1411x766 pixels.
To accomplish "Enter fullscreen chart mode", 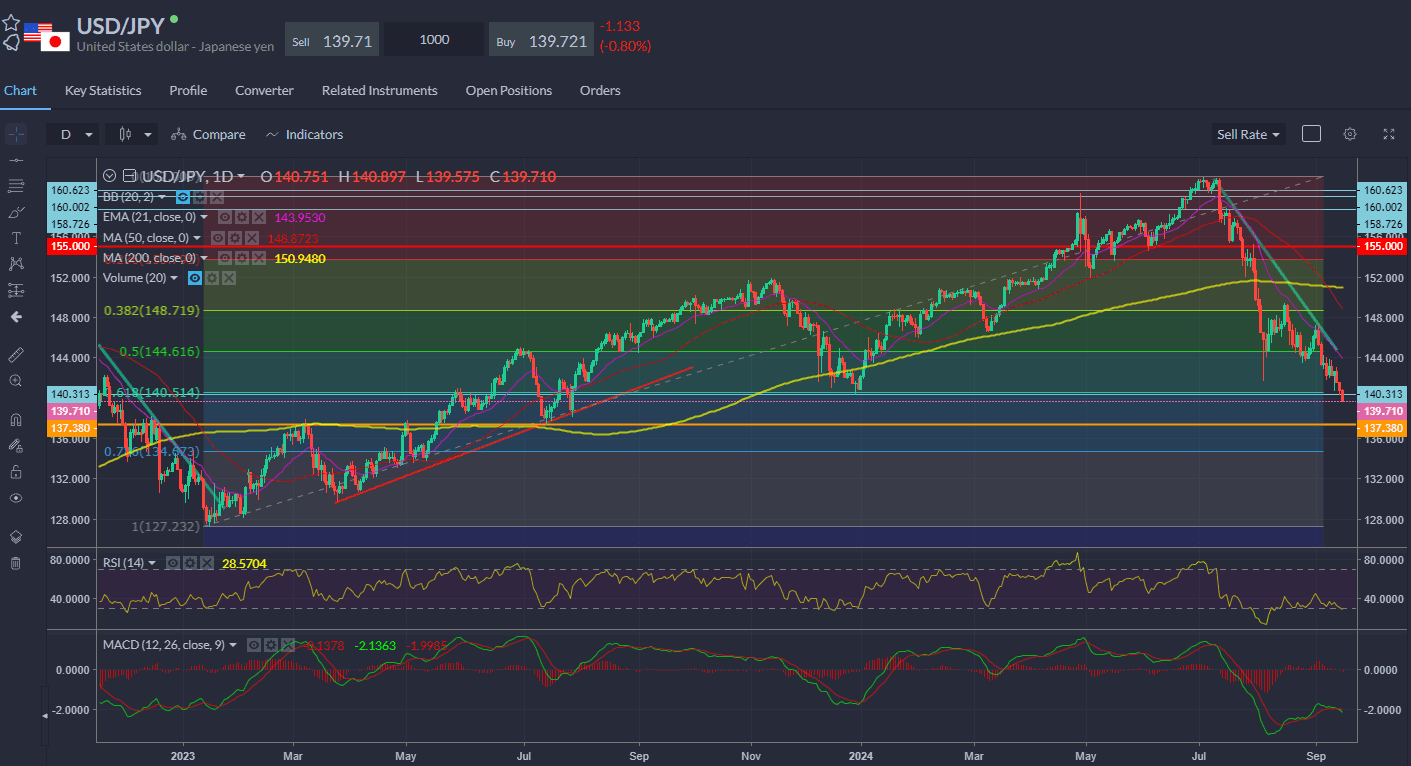I will (1389, 134).
